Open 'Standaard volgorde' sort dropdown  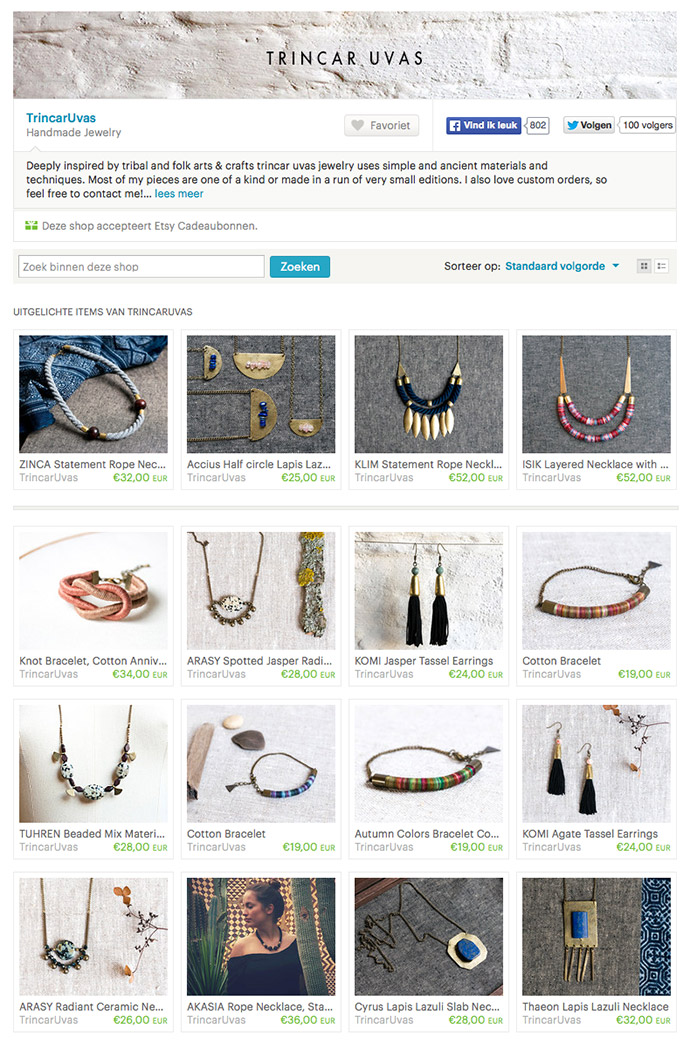point(555,266)
